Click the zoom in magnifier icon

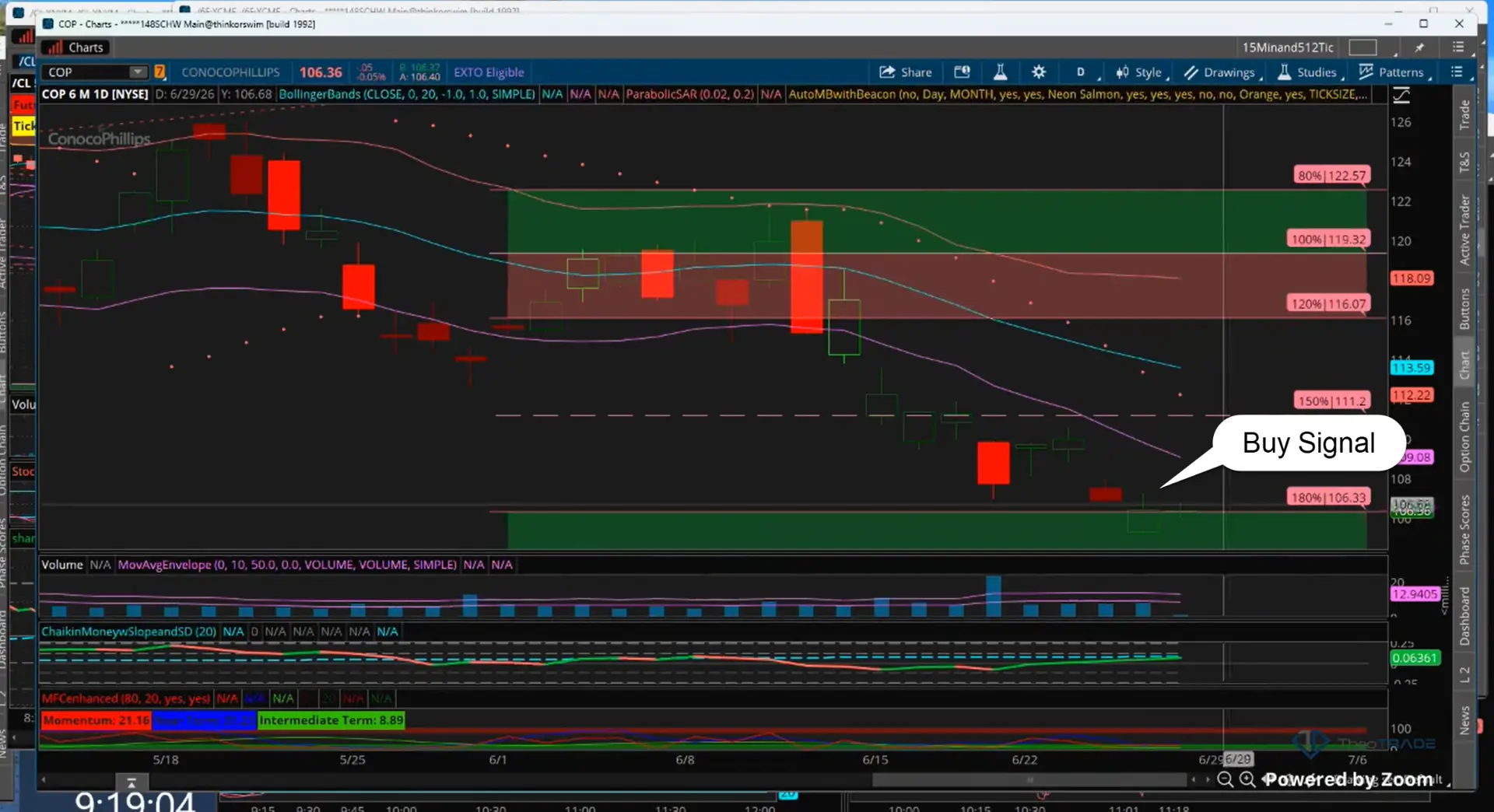(x=1247, y=779)
